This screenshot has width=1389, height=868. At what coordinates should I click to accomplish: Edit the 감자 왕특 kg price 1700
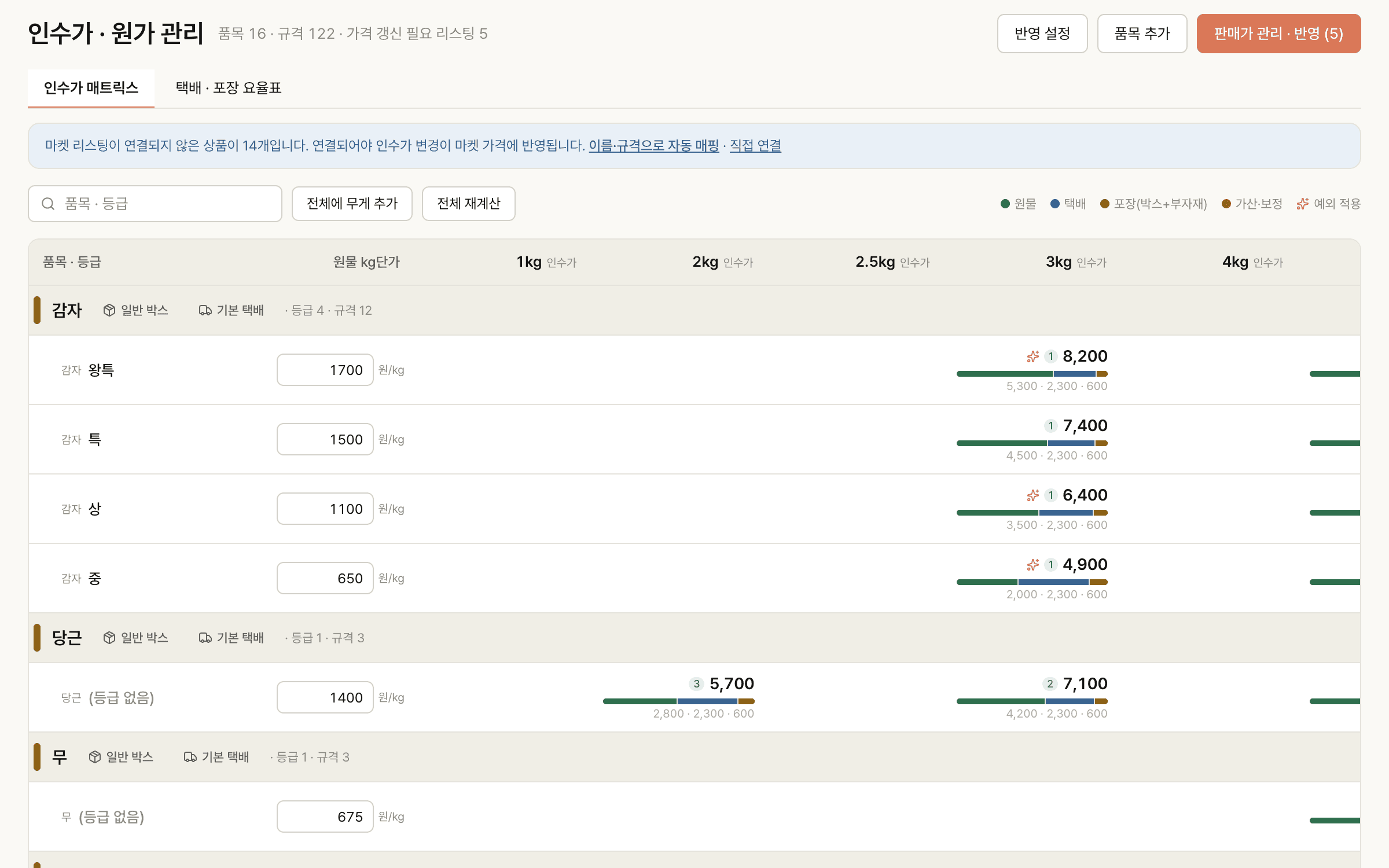(325, 370)
